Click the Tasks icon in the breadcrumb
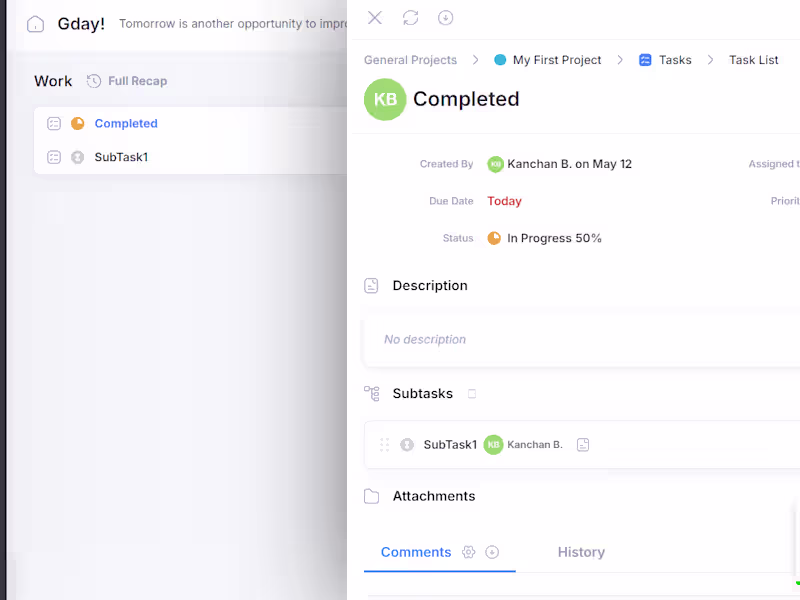Image resolution: width=800 pixels, height=600 pixels. pos(642,60)
